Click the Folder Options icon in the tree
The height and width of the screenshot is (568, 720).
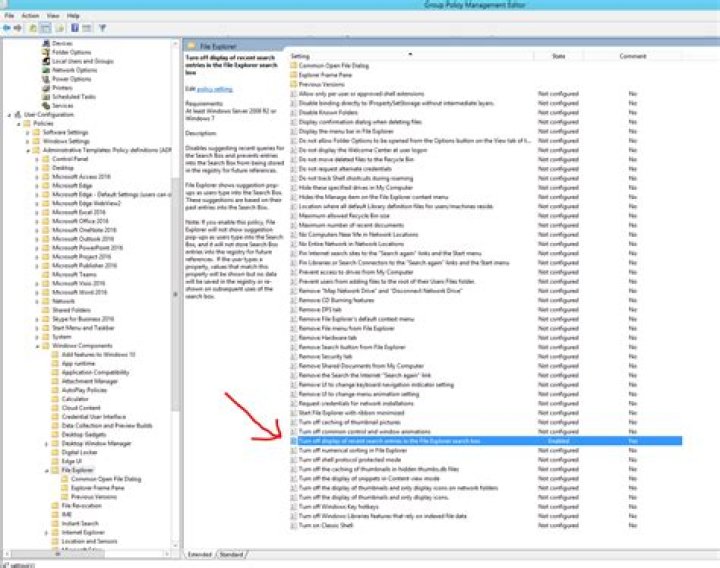(46, 52)
